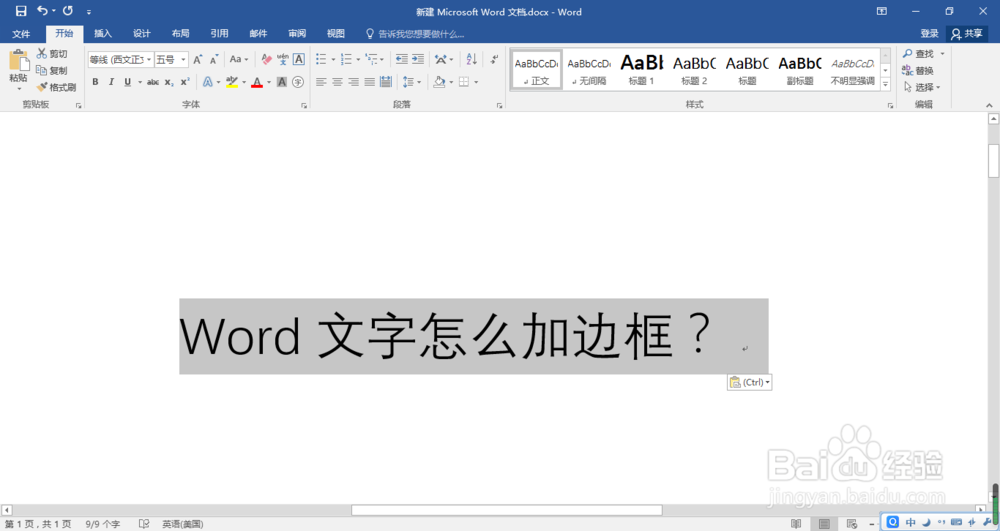Click the Save icon in quick access toolbar
This screenshot has width=1000, height=531.
20,11
